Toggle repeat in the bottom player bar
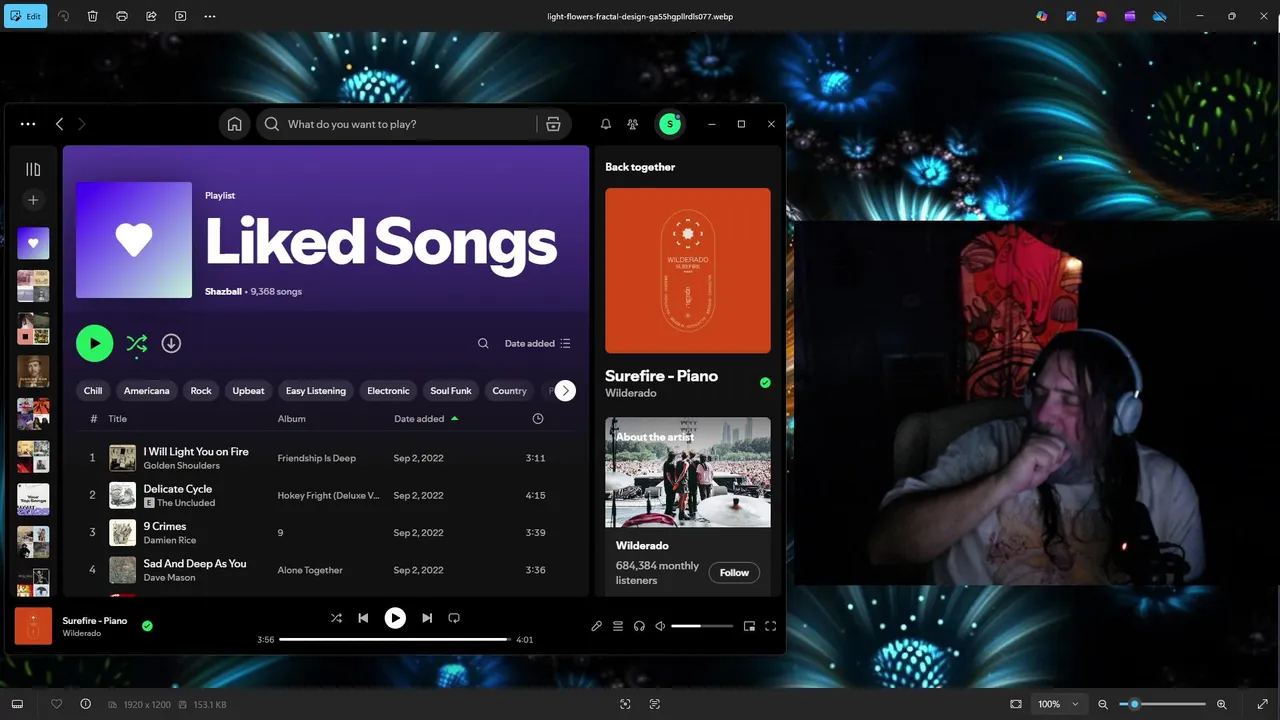The height and width of the screenshot is (720, 1280). tap(454, 618)
